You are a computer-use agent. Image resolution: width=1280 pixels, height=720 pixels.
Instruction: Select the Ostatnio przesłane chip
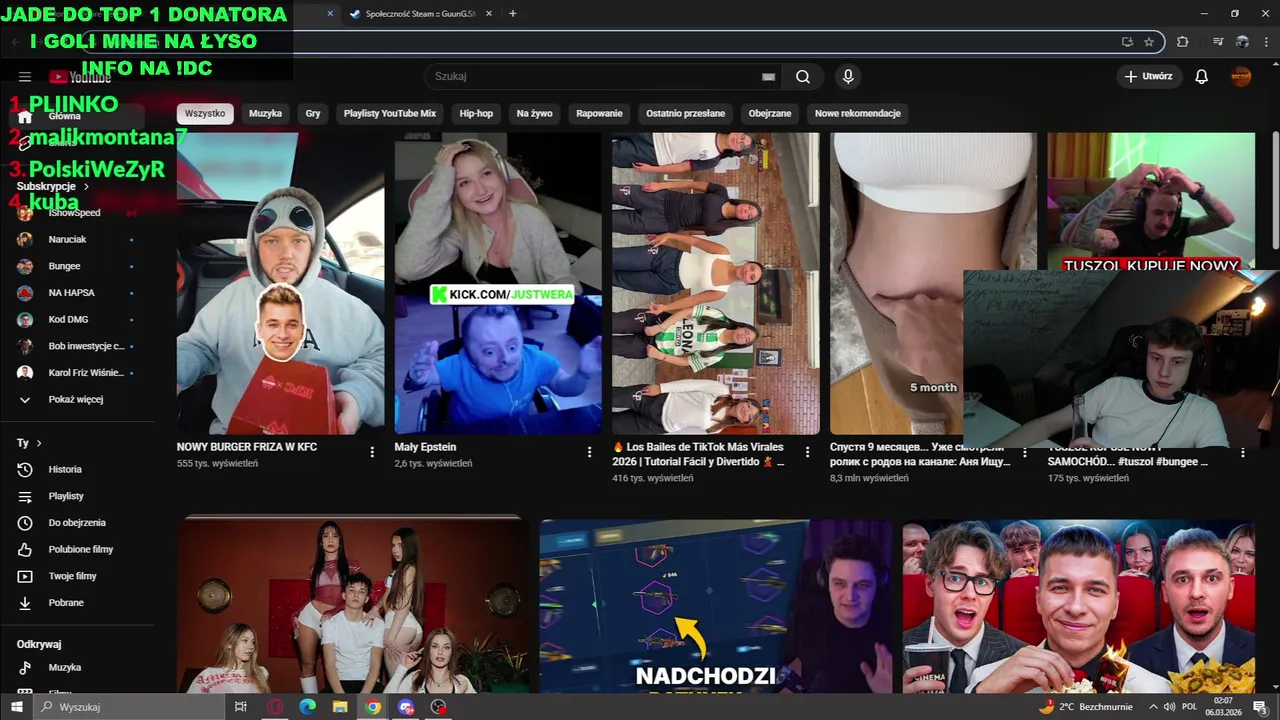[x=685, y=113]
